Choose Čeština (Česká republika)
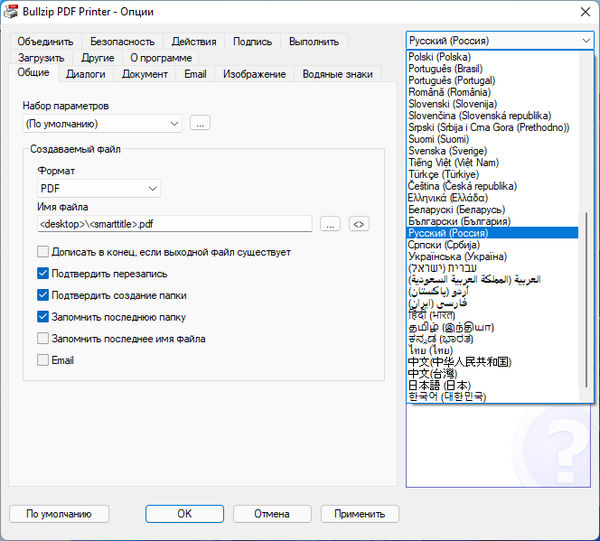The height and width of the screenshot is (541, 600). point(492,186)
